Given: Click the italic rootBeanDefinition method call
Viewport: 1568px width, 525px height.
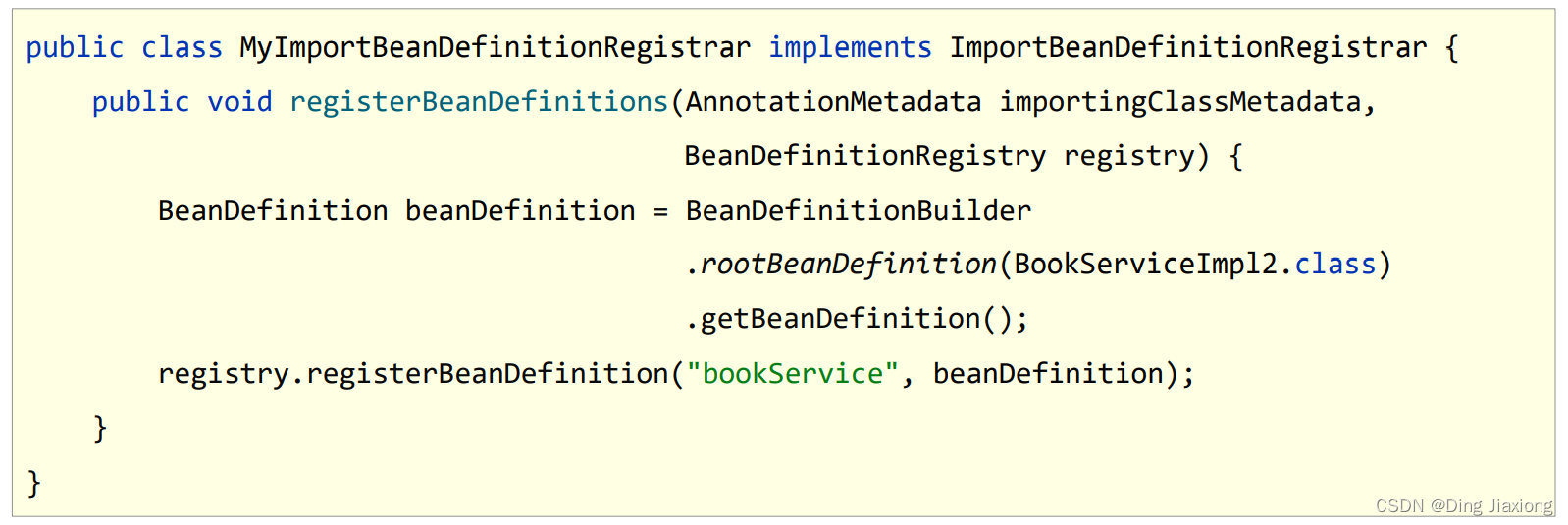Looking at the screenshot, I should 848,264.
